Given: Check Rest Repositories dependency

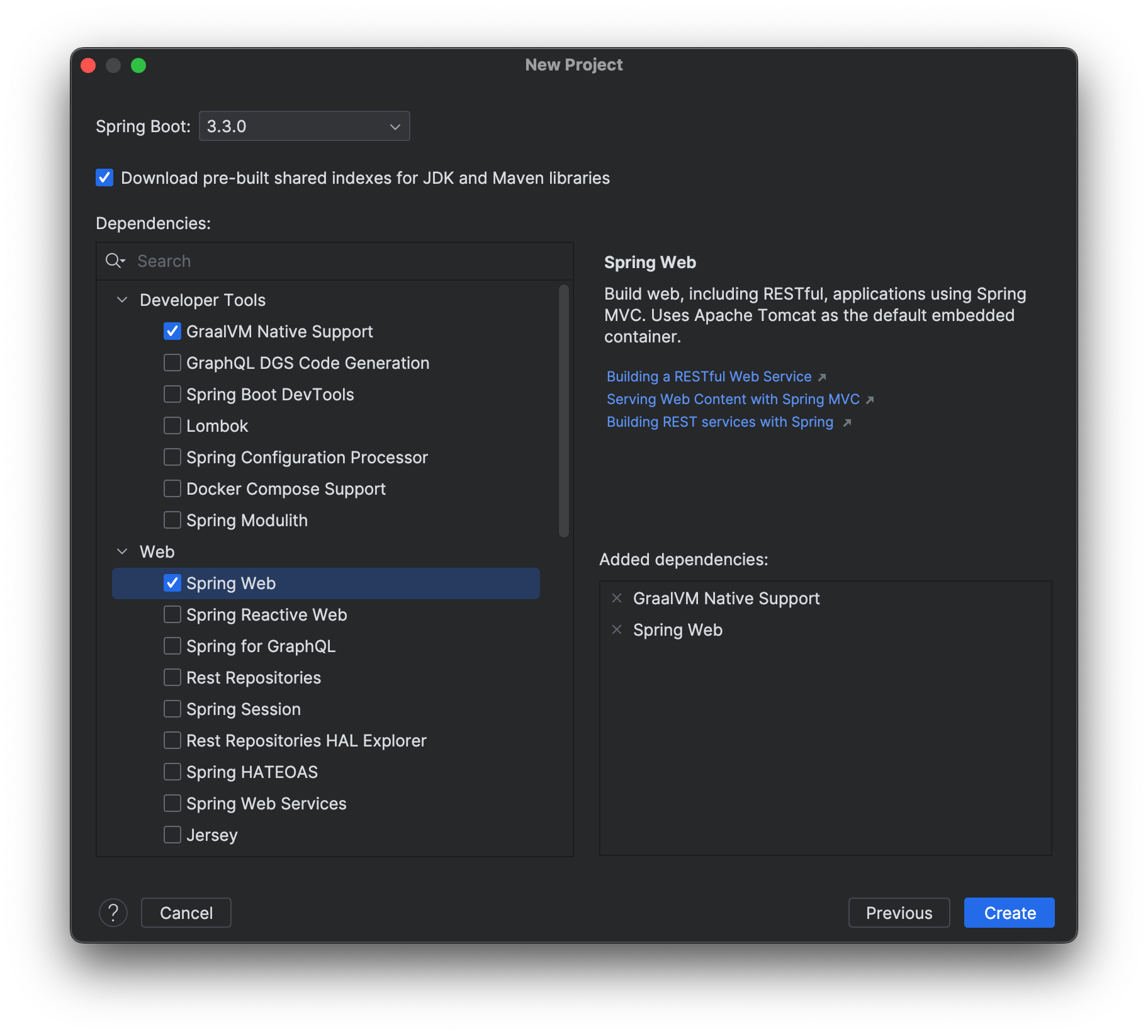Looking at the screenshot, I should click(x=172, y=677).
